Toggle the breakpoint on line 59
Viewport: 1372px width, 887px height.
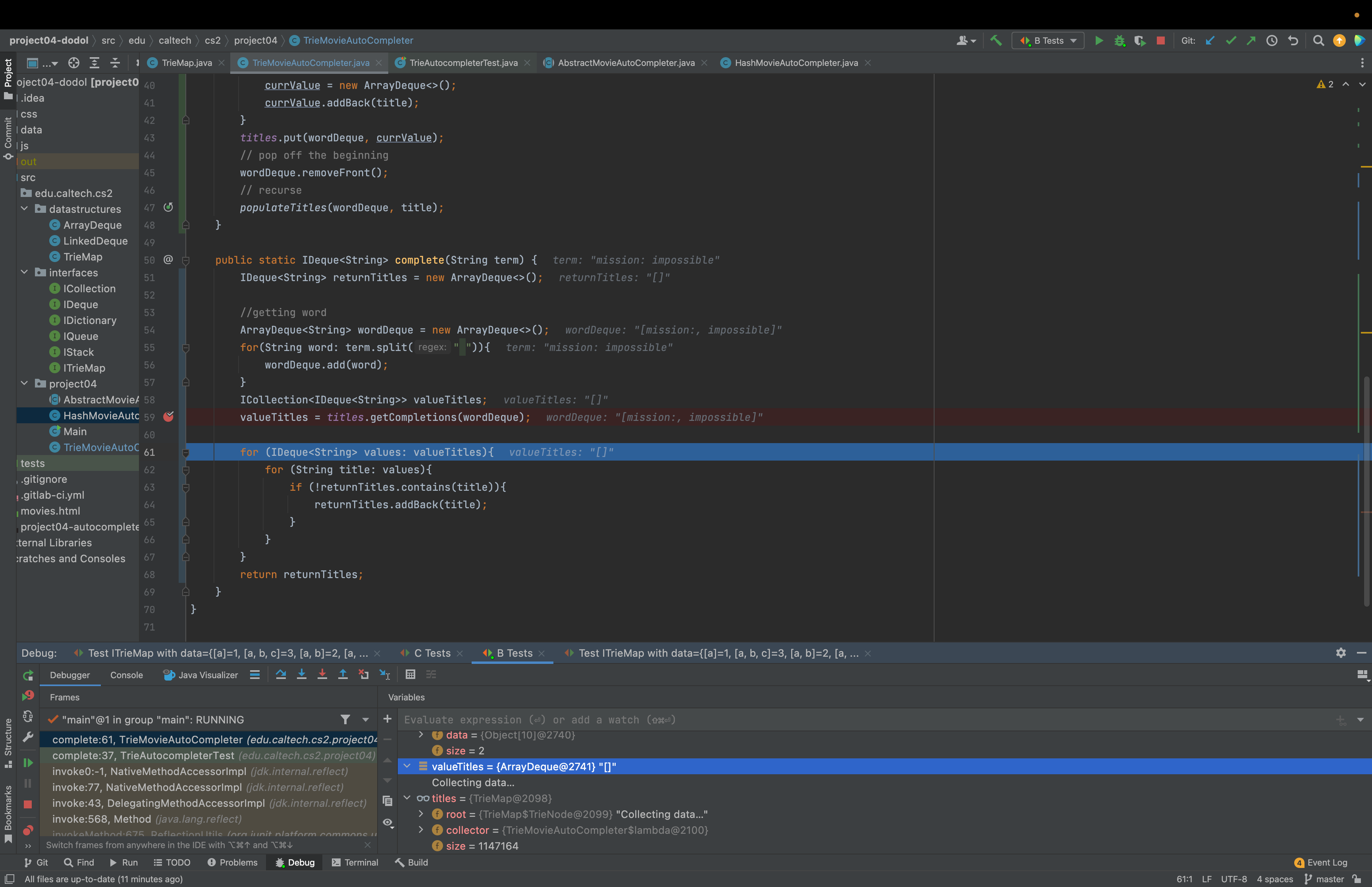click(168, 417)
